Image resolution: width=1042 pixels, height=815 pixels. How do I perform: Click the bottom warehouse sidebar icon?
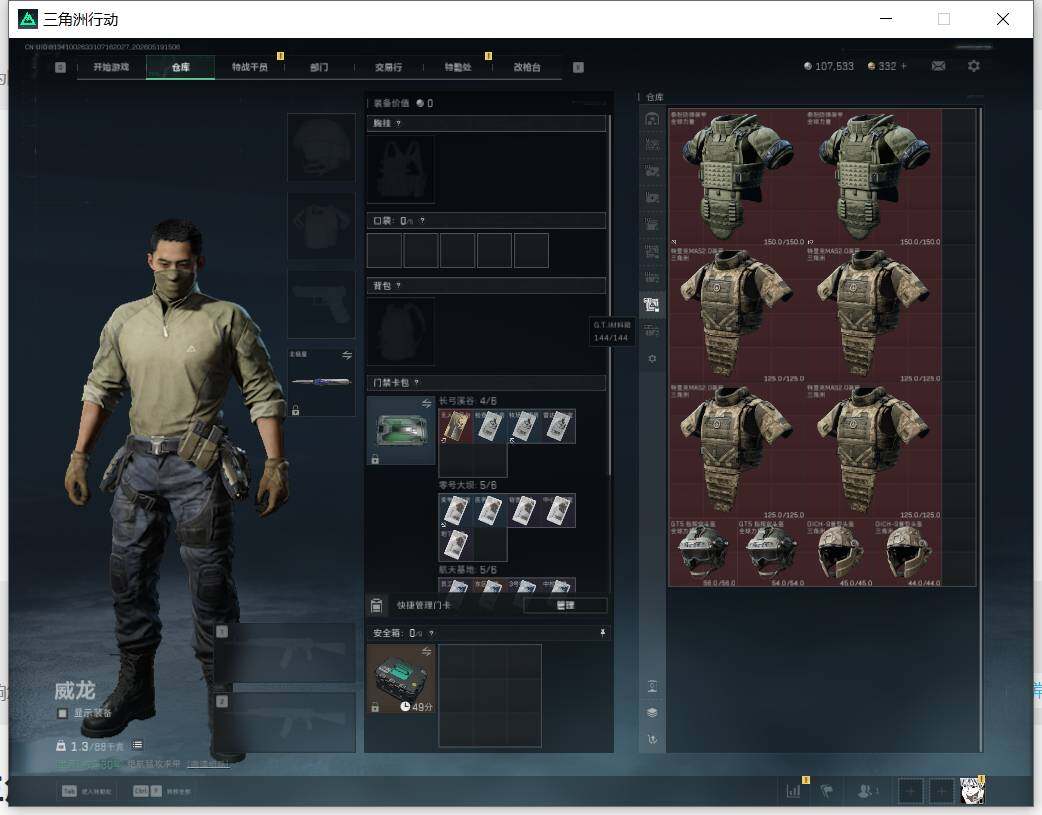[652, 739]
